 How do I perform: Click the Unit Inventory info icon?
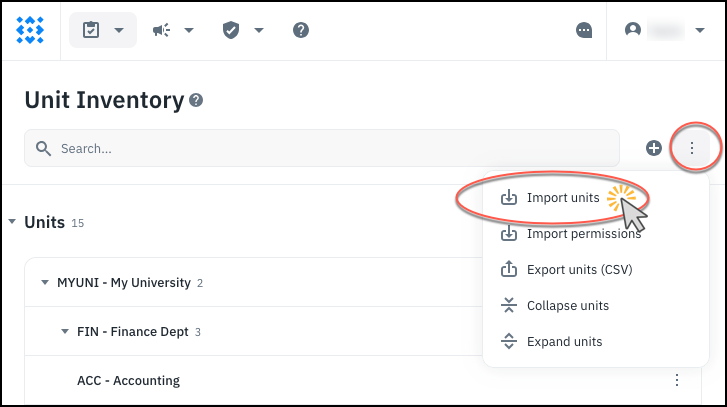[196, 100]
